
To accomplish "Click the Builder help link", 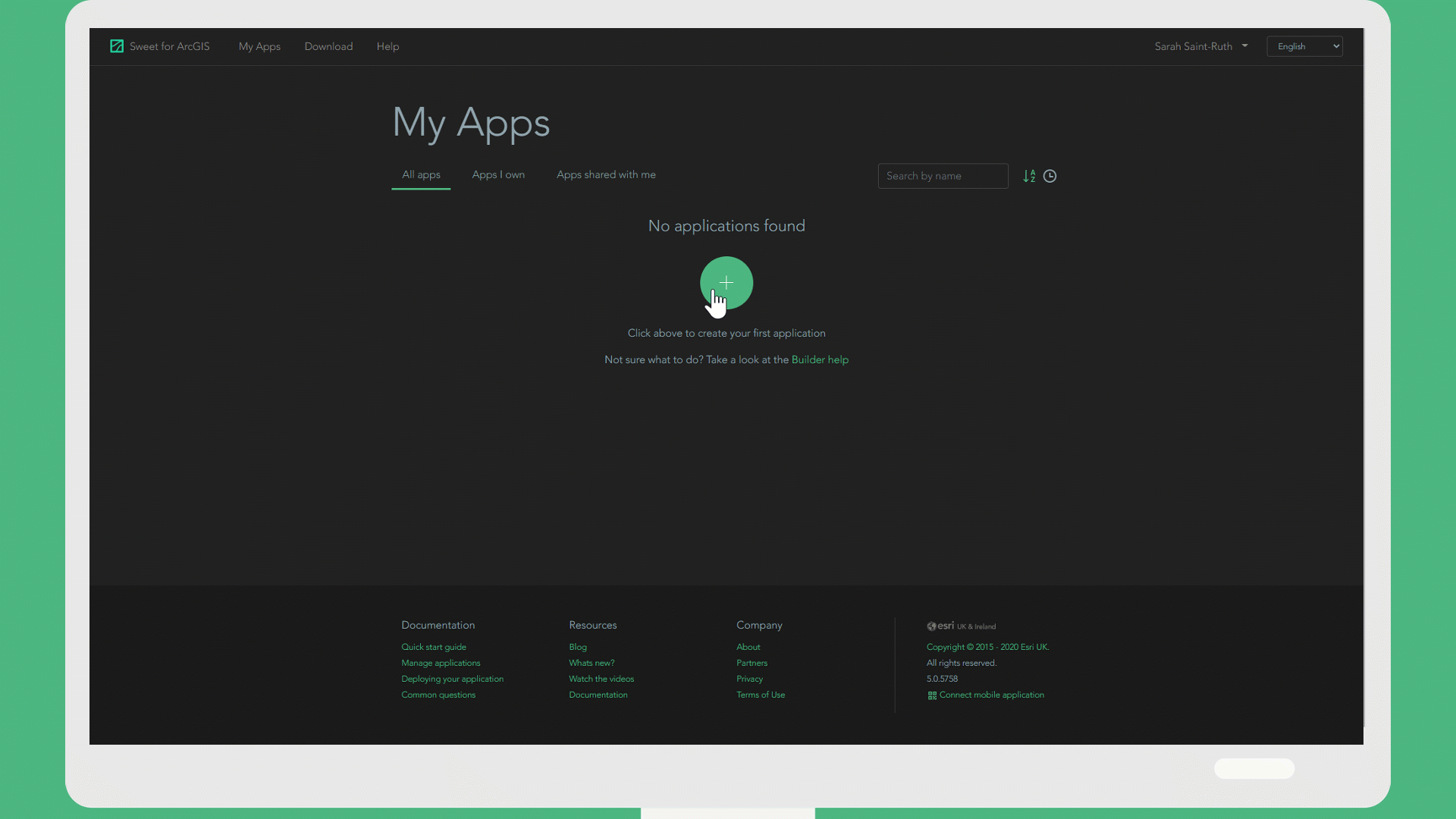I will point(819,359).
